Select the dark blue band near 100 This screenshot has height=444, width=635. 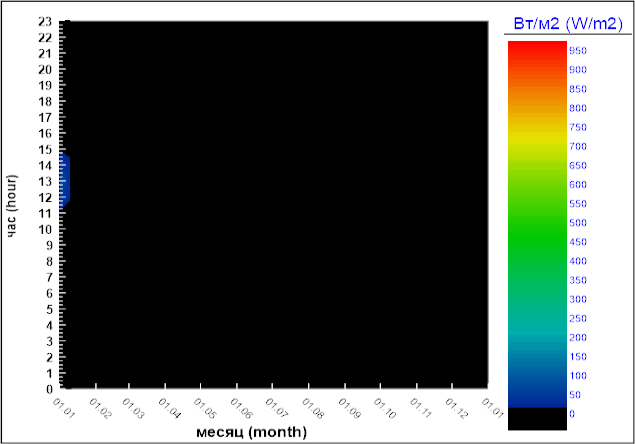537,375
